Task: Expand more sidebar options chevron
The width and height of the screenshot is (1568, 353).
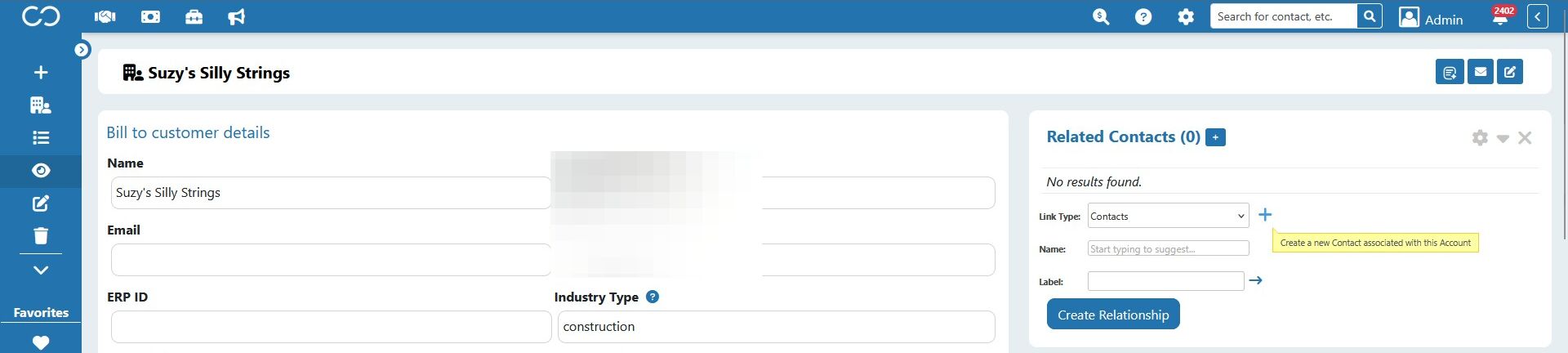Action: click(x=41, y=270)
